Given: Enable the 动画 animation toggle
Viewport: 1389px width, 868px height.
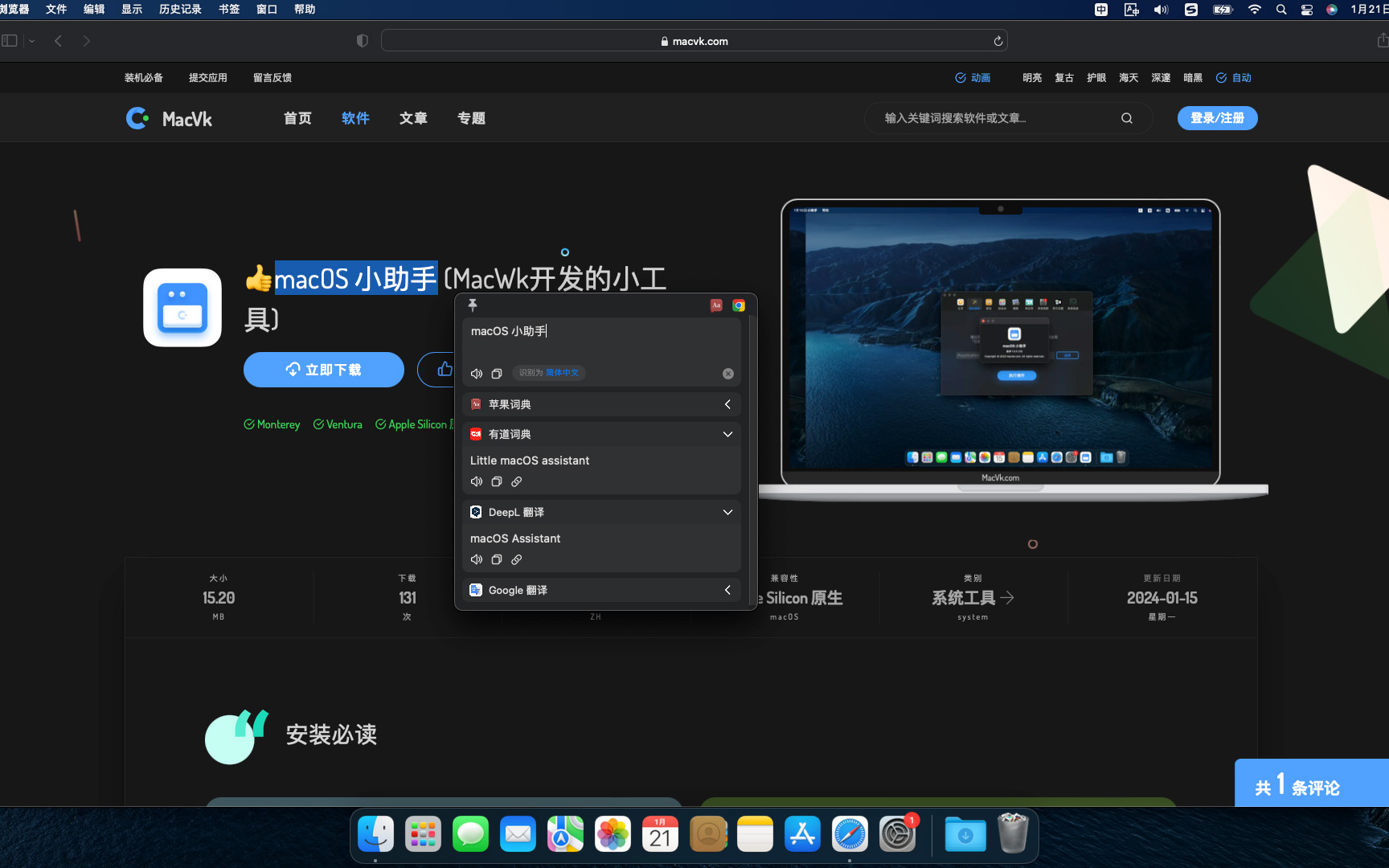Looking at the screenshot, I should [x=972, y=77].
